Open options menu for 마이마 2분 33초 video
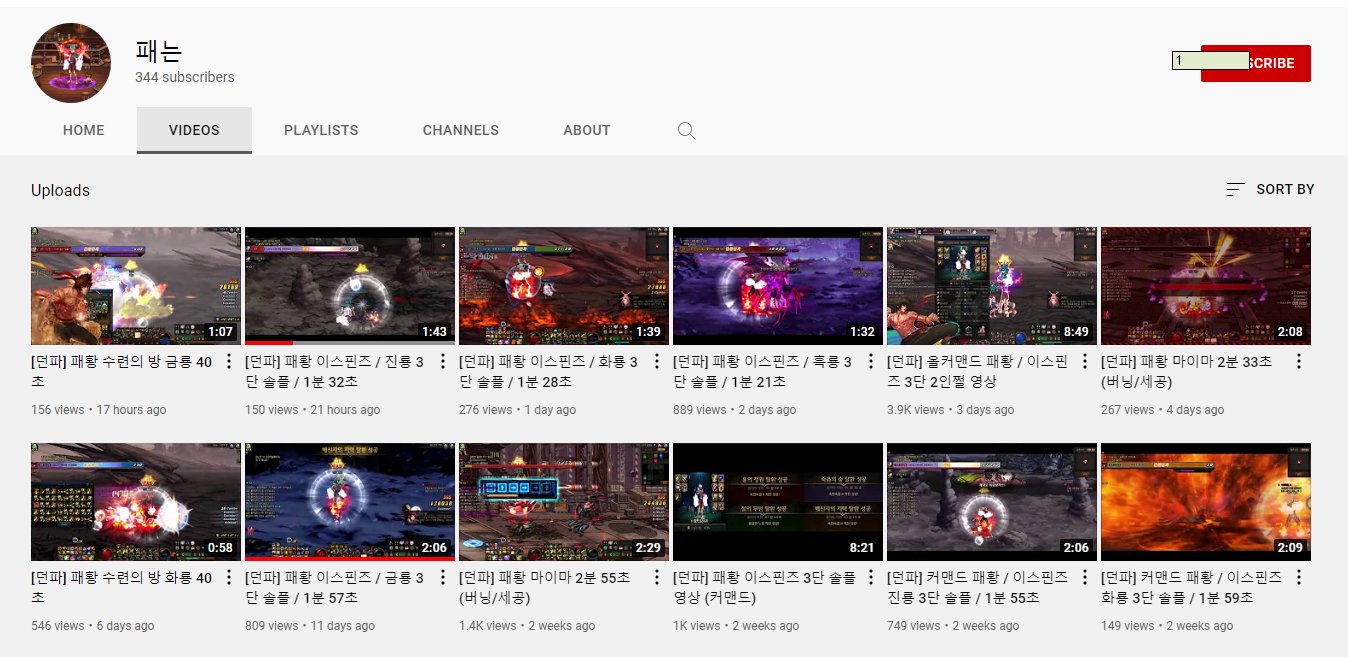1348x657 pixels. coord(1299,362)
